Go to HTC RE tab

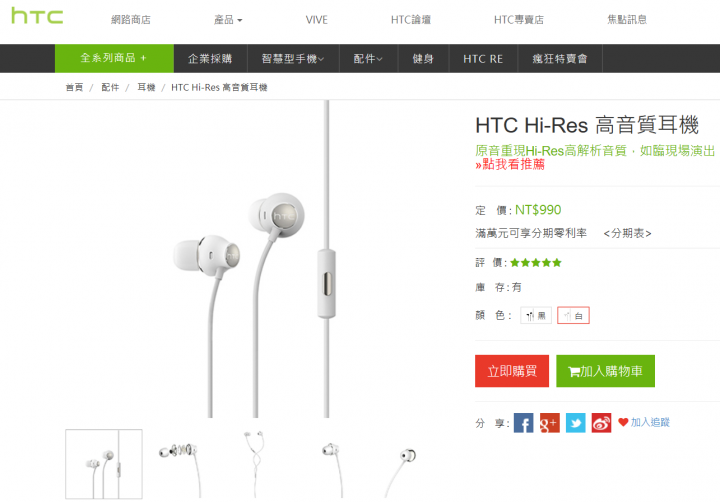point(483,59)
